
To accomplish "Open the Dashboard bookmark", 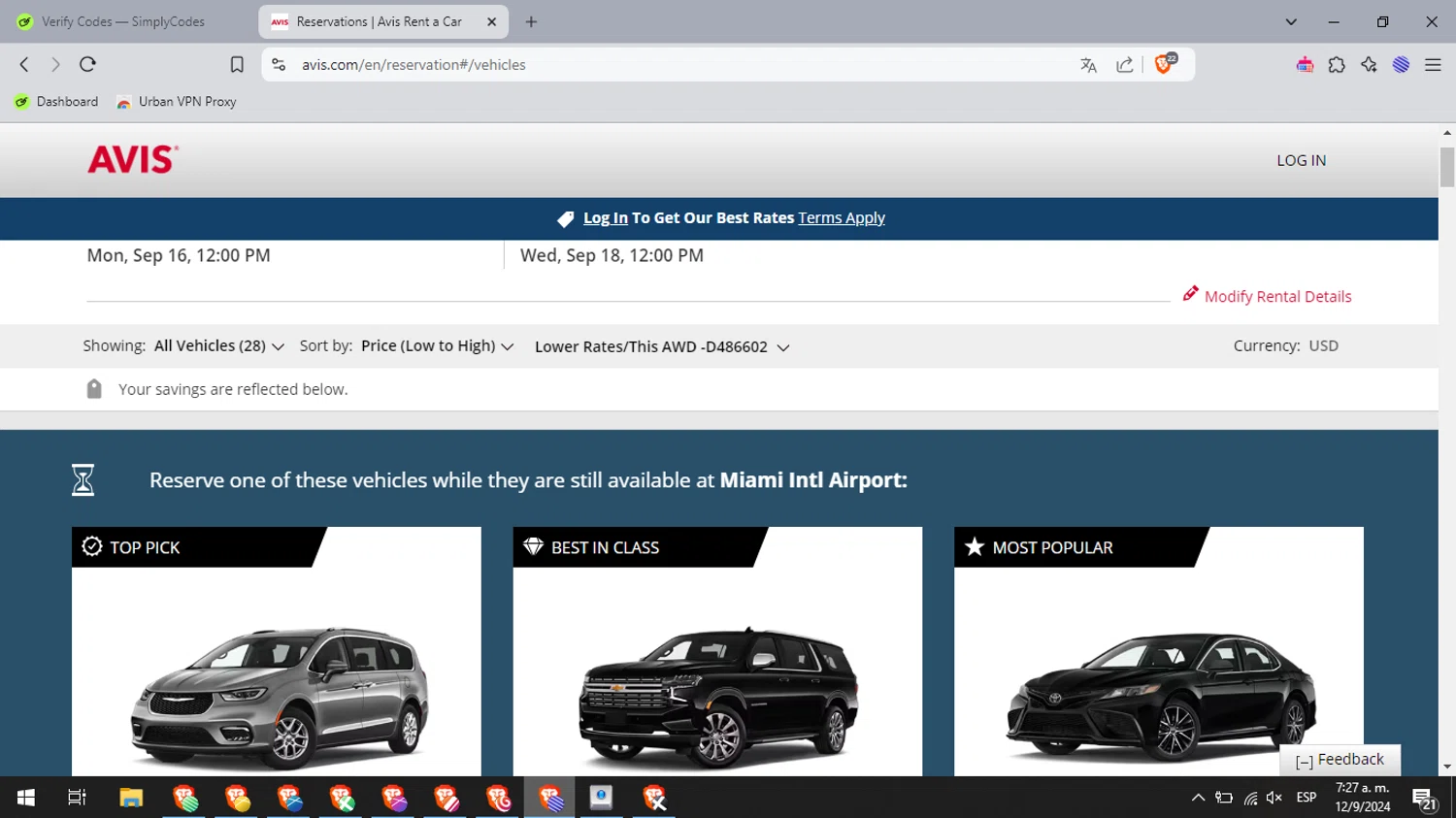I will click(x=57, y=102).
